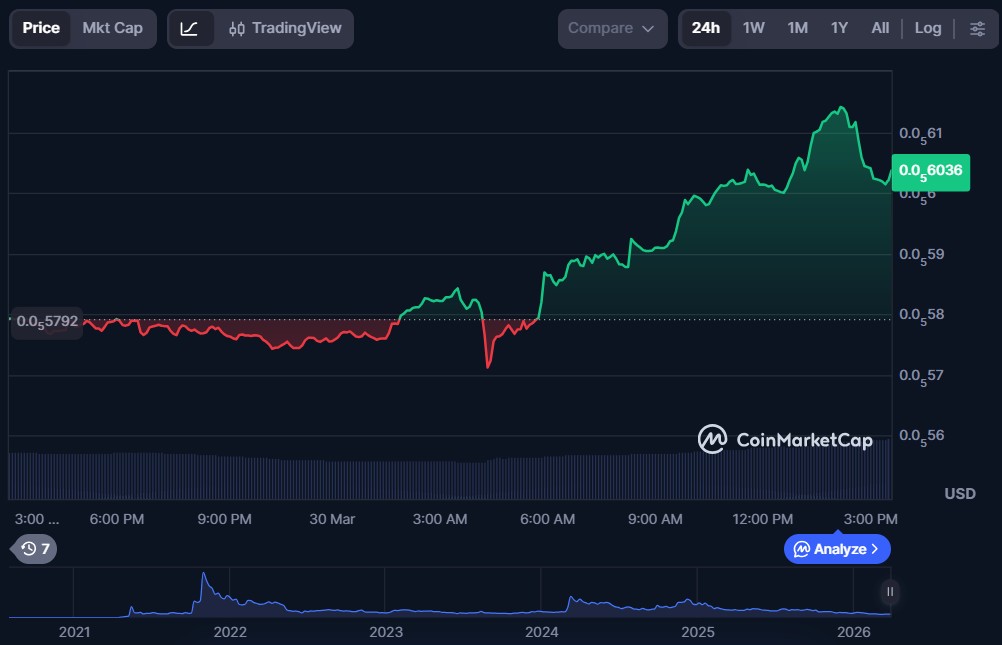Screen dimensions: 1002x645
Task: Open chart settings sliders icon
Action: click(977, 28)
